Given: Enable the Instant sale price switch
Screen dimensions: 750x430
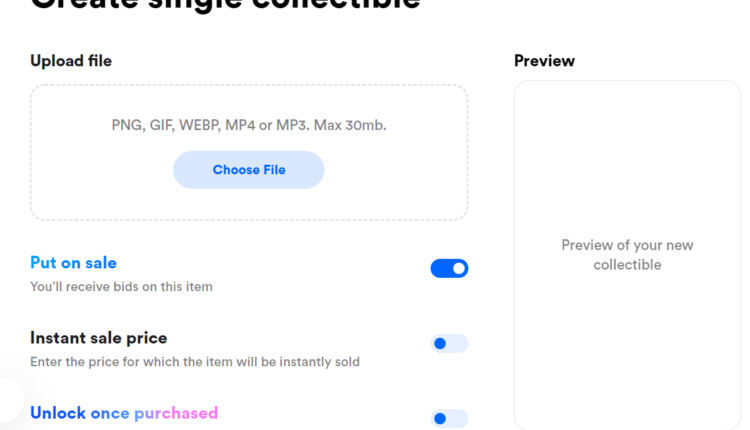Looking at the screenshot, I should (449, 344).
